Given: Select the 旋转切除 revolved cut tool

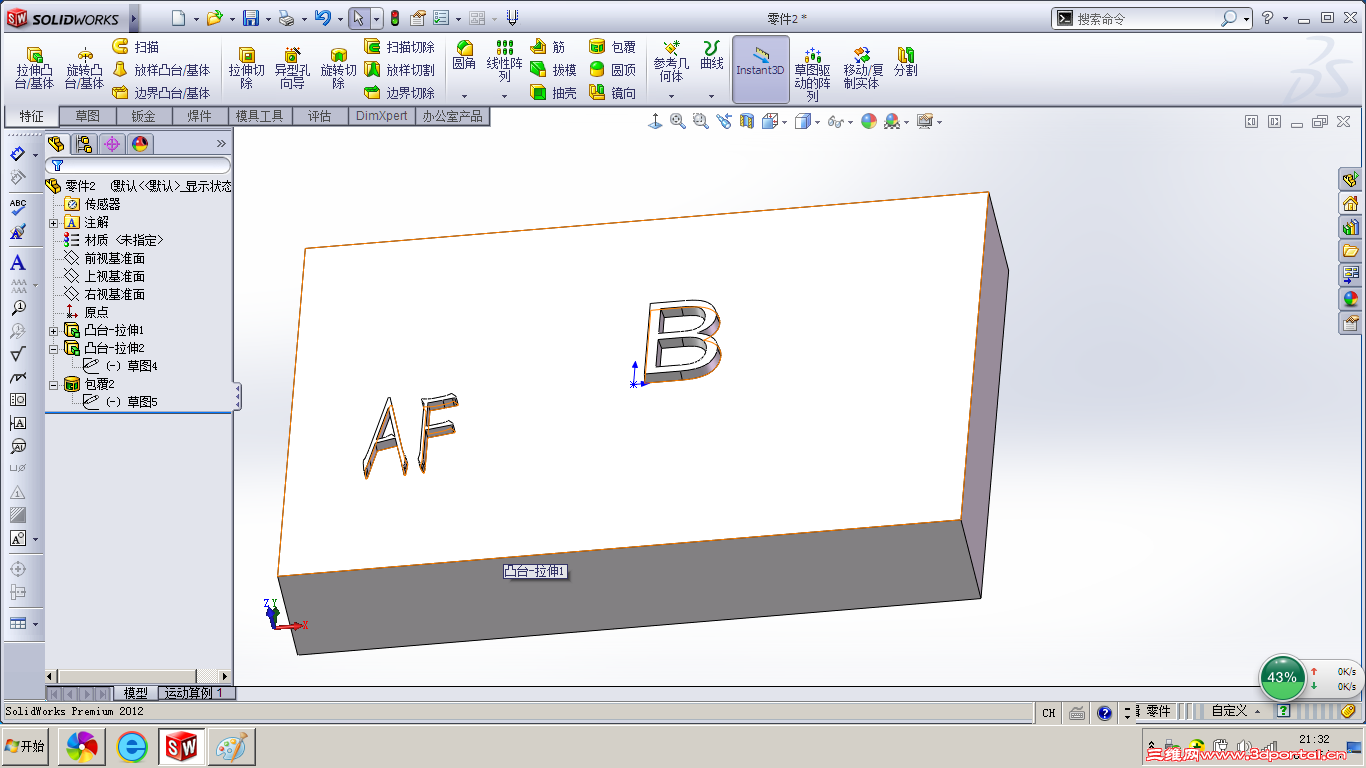Looking at the screenshot, I should [x=338, y=68].
